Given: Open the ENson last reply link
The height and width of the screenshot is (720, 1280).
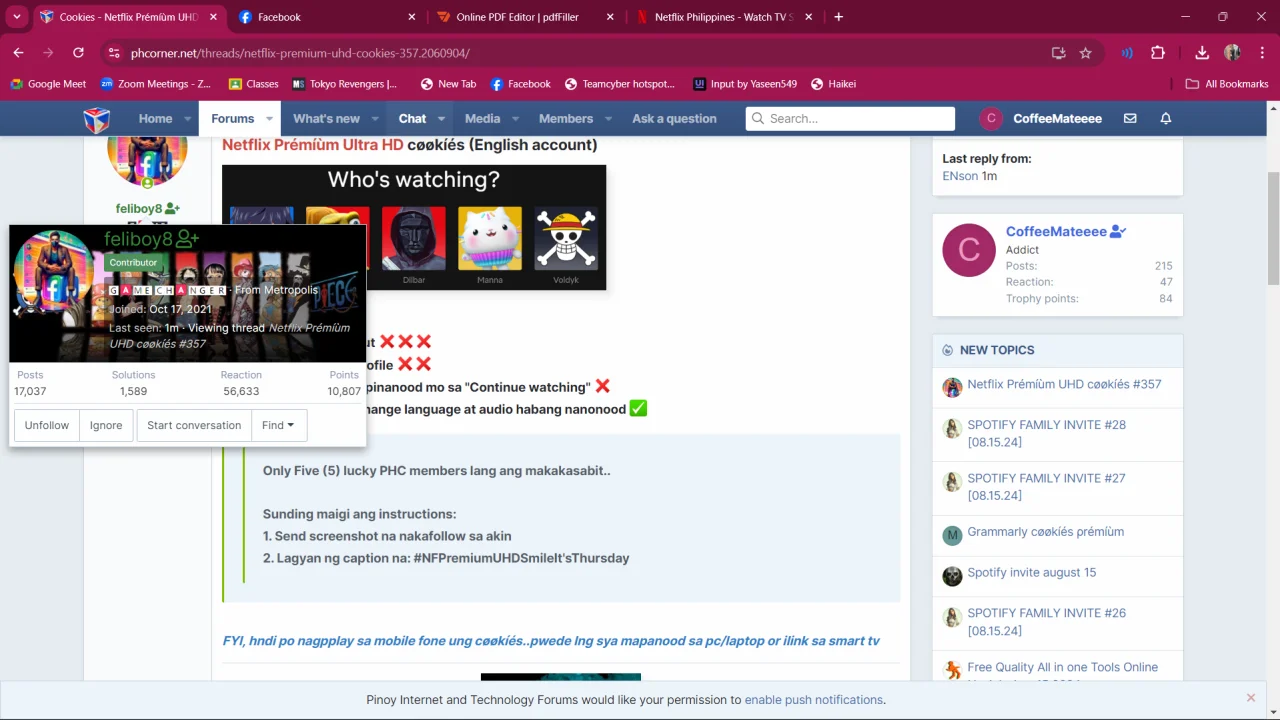Looking at the screenshot, I should [960, 176].
